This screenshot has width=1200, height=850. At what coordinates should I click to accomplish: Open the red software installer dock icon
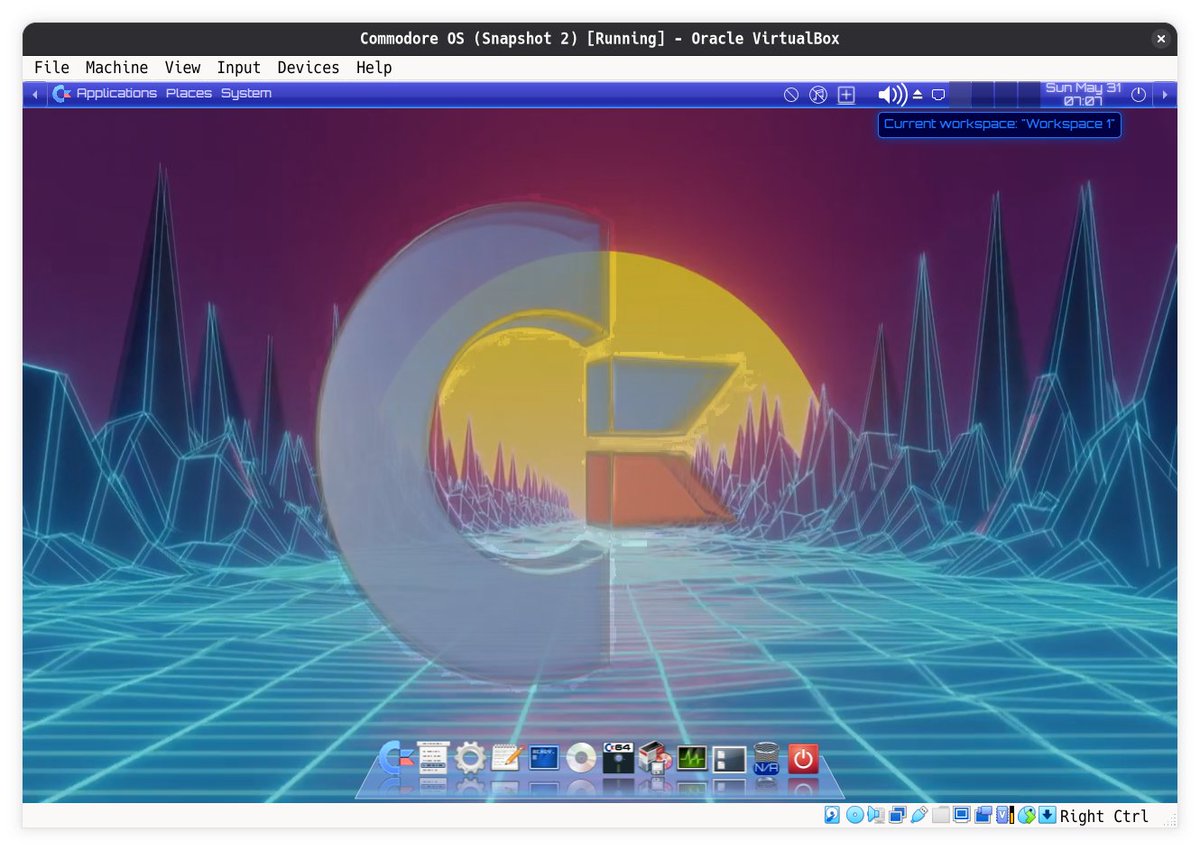point(654,758)
